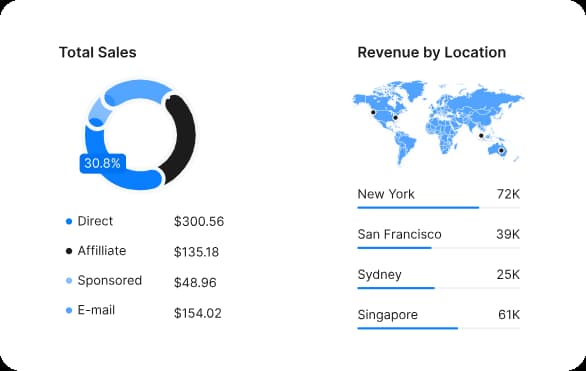Click the $300.56 value
Viewport: 586px width, 371px height.
199,222
